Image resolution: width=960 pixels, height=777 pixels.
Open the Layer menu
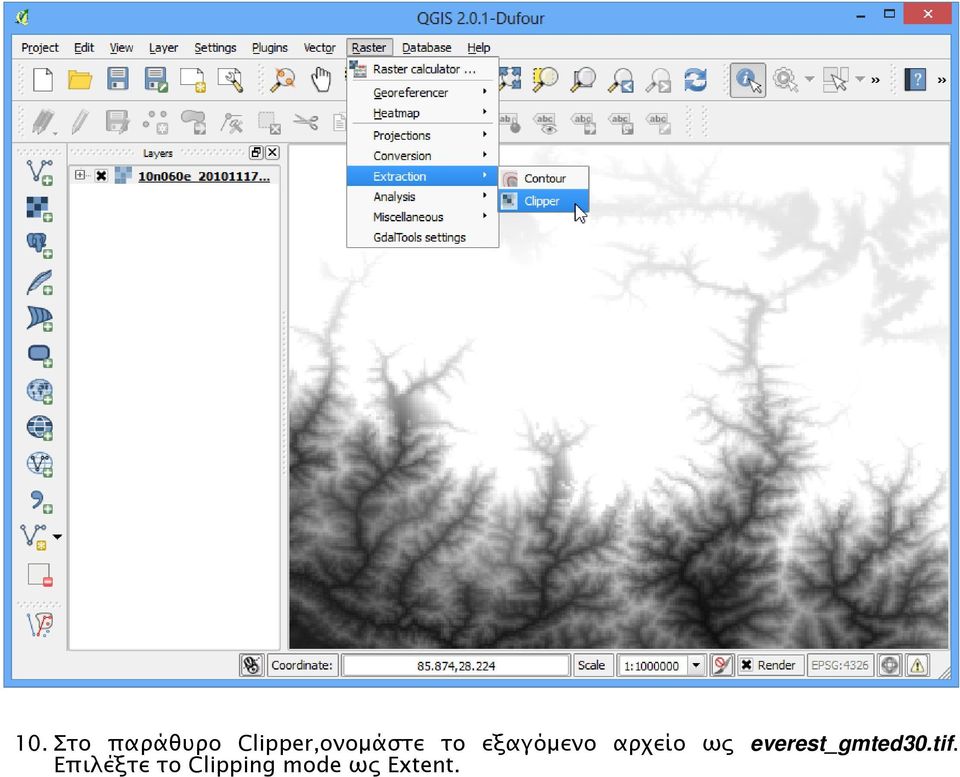pos(163,48)
